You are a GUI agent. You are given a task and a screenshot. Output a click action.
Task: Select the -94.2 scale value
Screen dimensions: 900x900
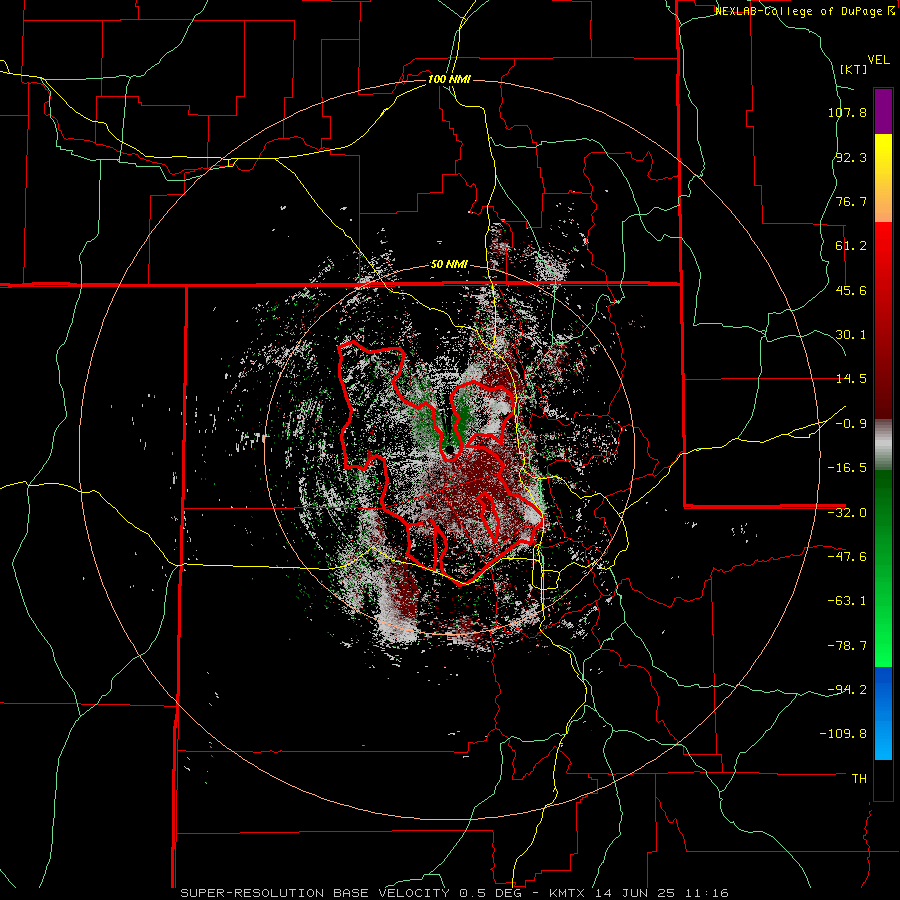[847, 689]
